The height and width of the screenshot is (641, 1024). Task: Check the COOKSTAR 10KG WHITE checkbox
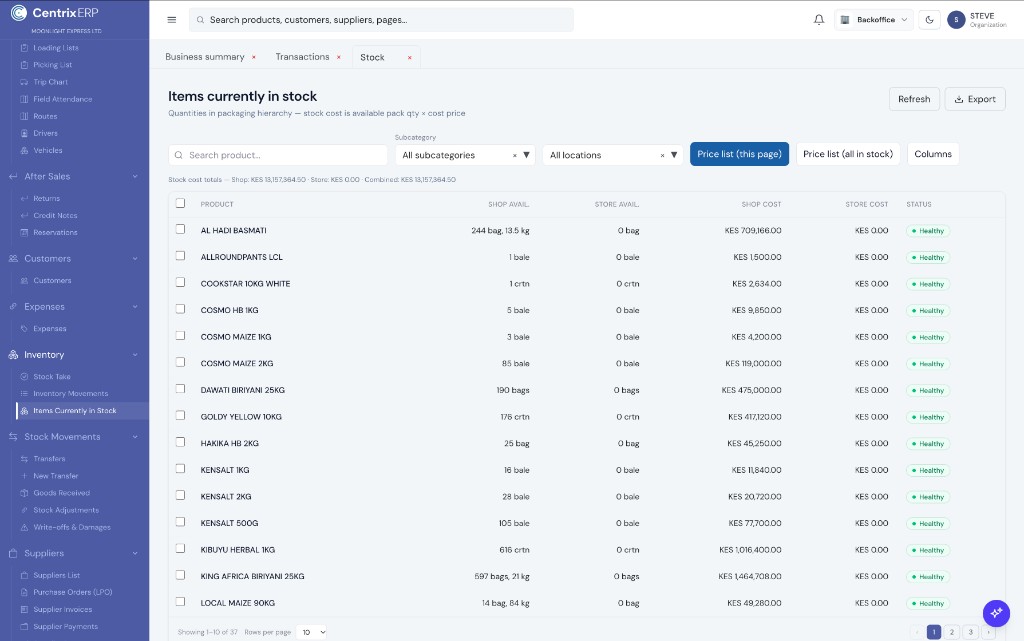[x=180, y=283]
